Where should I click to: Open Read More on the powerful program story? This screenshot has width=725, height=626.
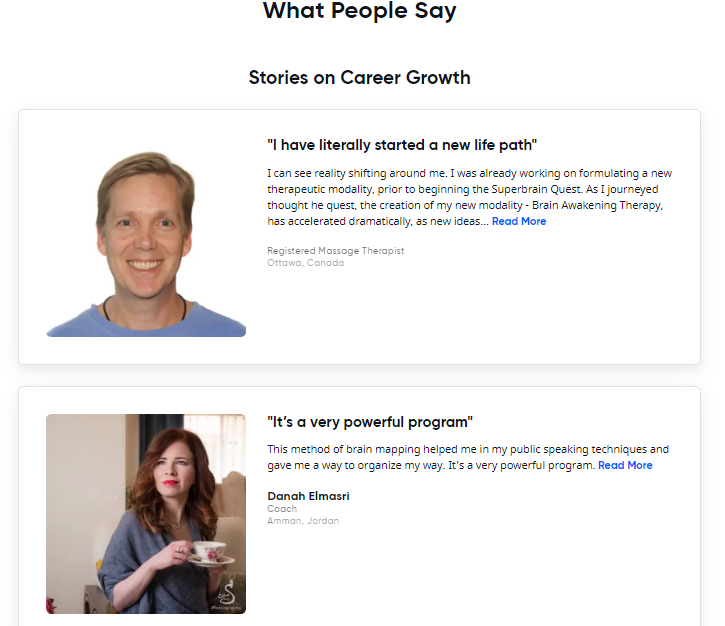(x=625, y=466)
